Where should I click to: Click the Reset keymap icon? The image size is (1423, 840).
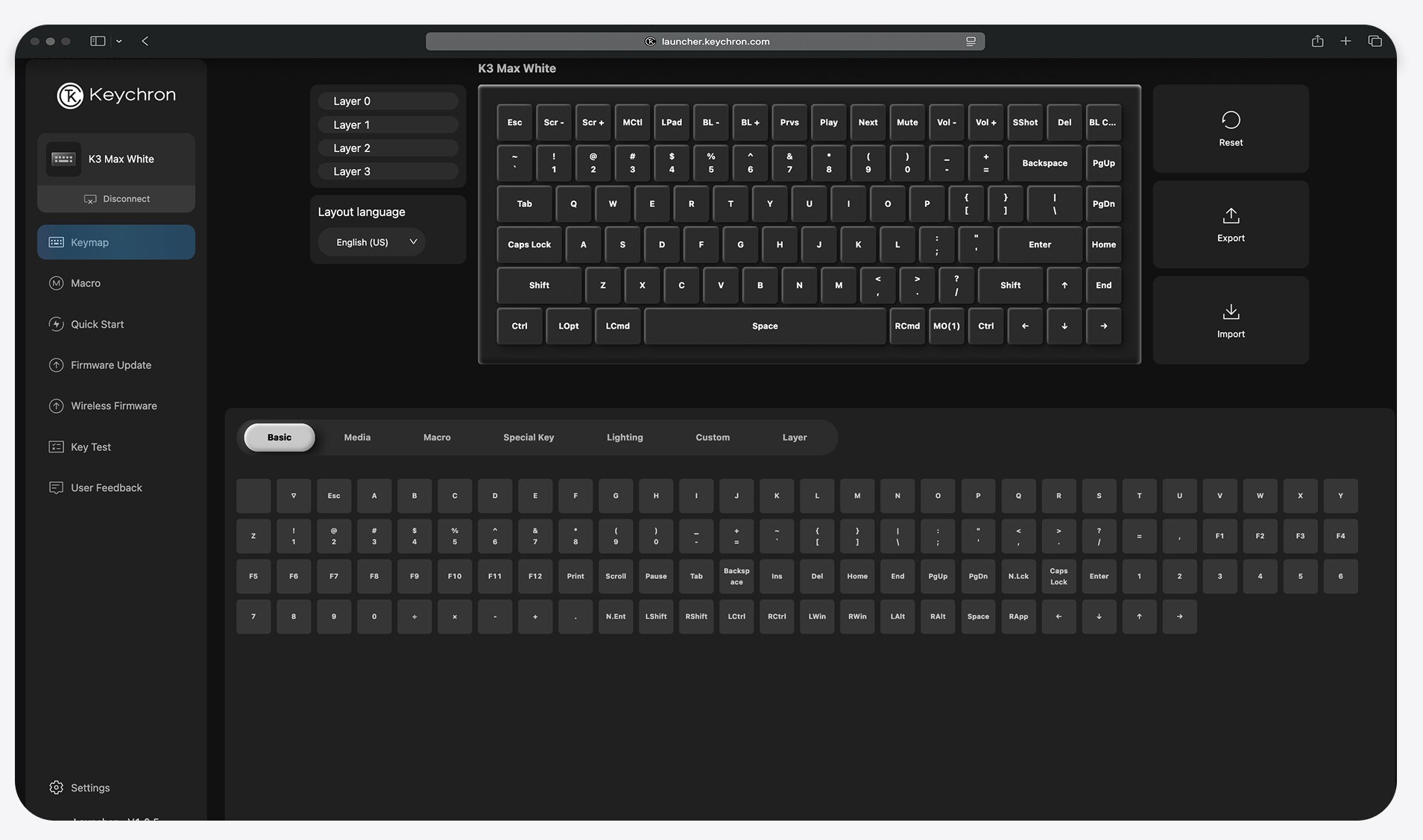[x=1231, y=120]
